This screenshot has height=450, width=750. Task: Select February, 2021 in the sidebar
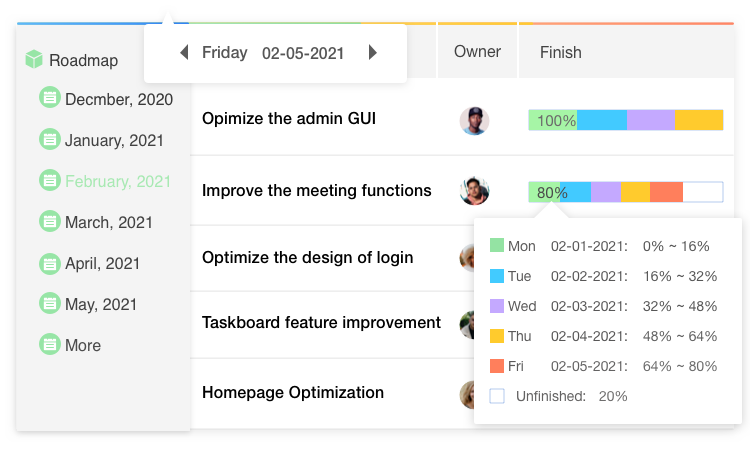coord(118,181)
